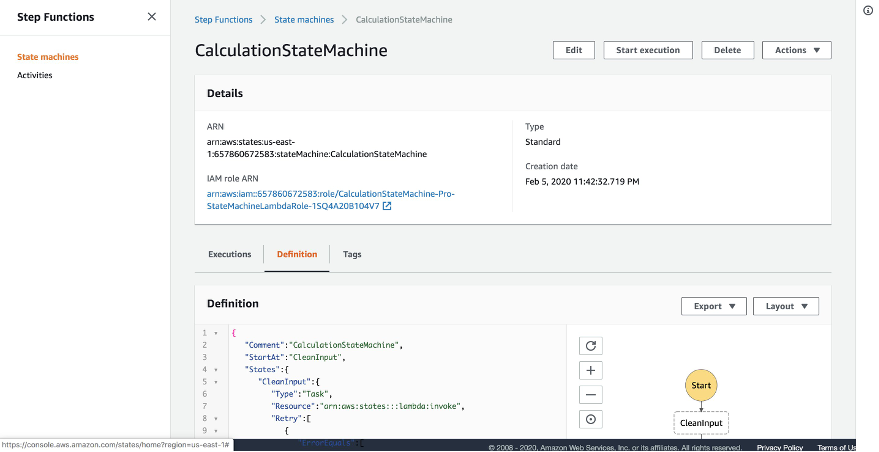Open the Export dropdown

click(714, 306)
